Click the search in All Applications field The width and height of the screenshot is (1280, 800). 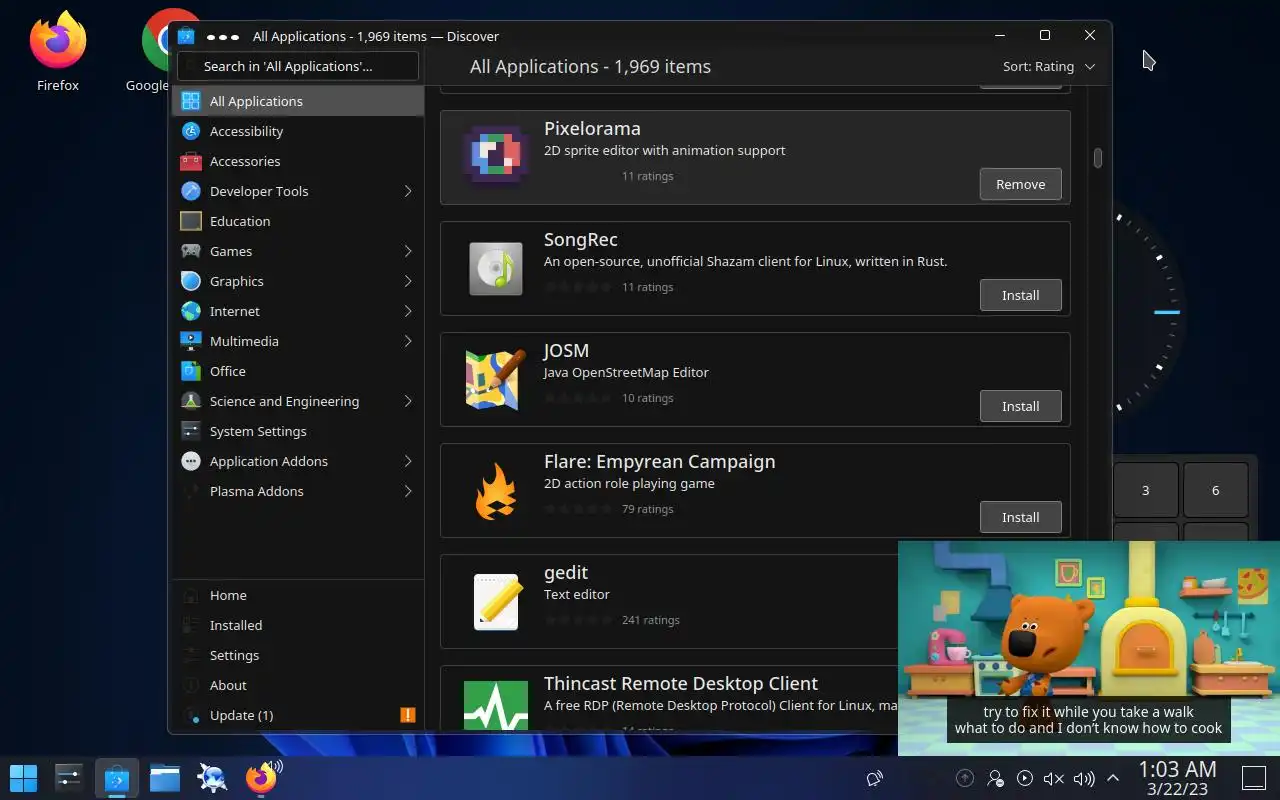298,66
